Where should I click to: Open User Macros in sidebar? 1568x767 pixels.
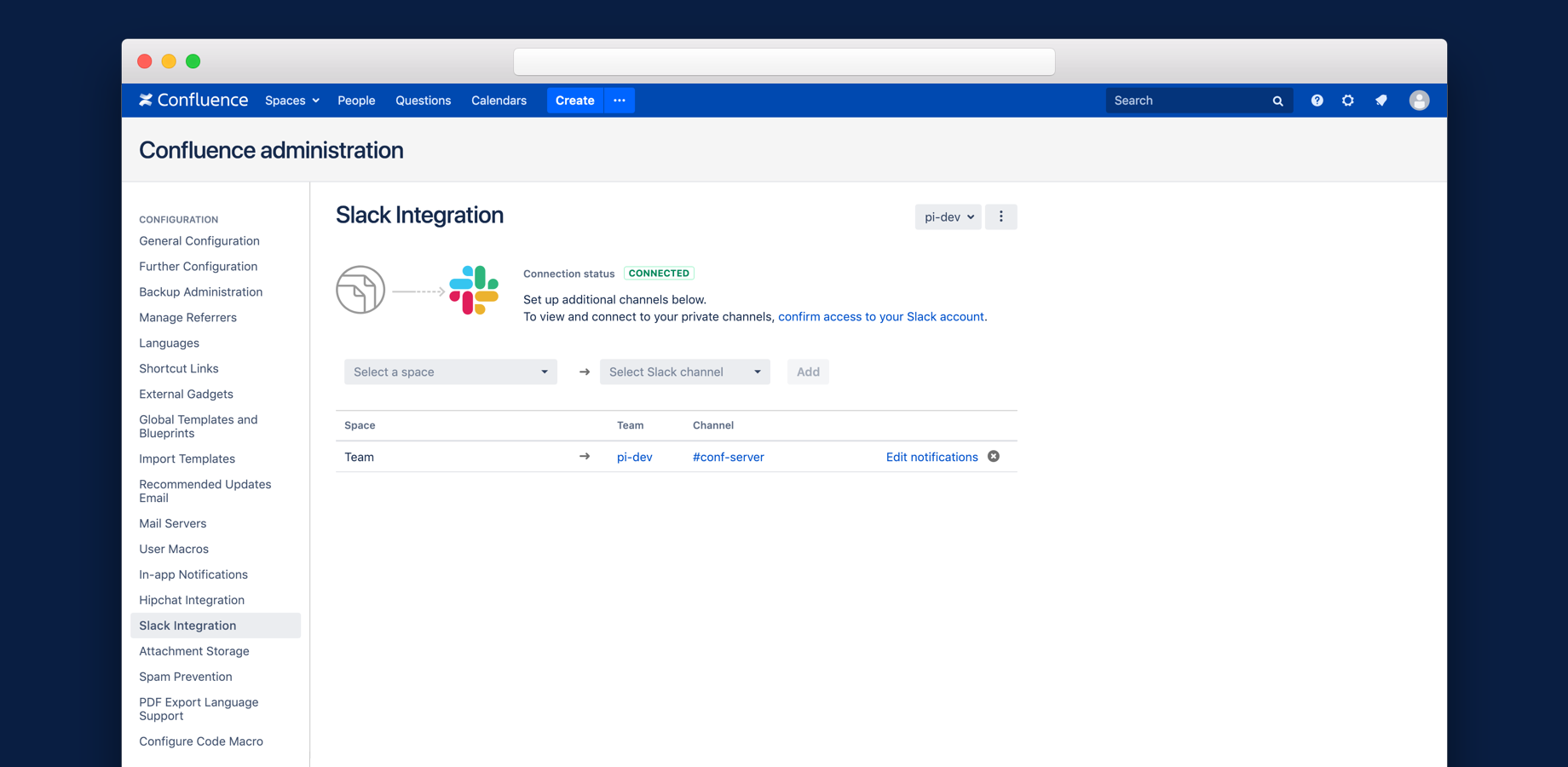pyautogui.click(x=174, y=549)
